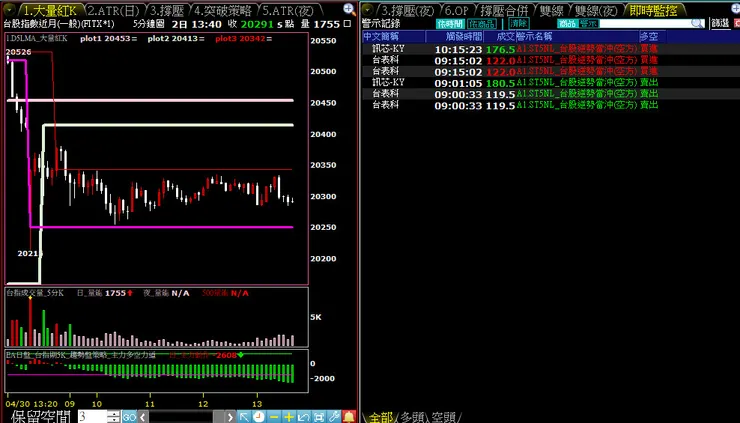Zoom out chart with the minus icon

point(274,417)
